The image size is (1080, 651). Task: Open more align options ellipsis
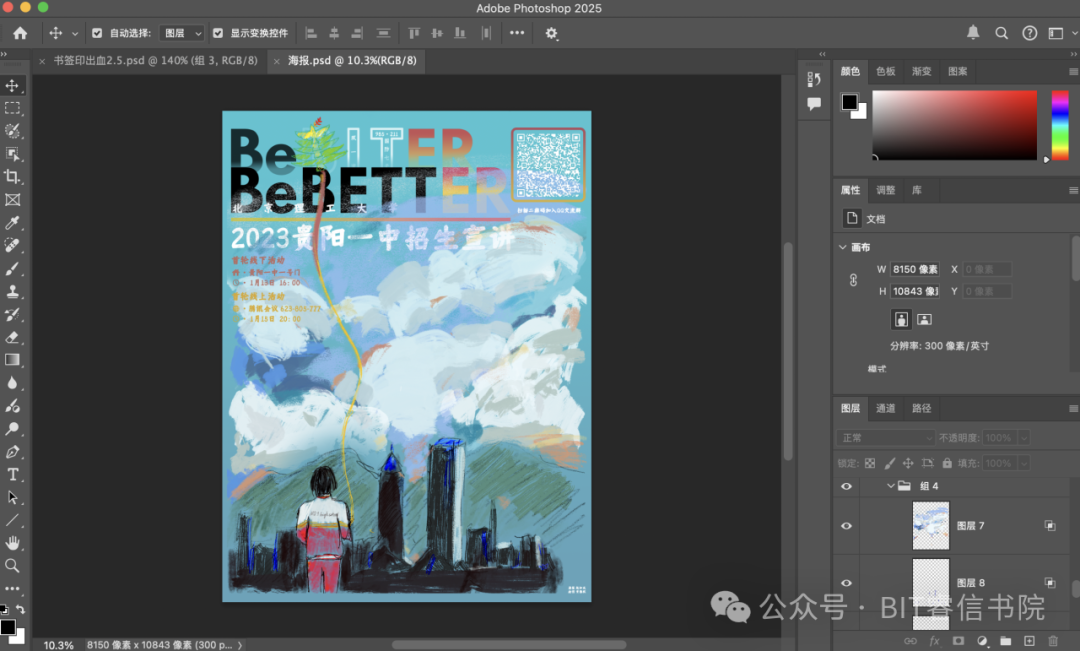tap(517, 33)
